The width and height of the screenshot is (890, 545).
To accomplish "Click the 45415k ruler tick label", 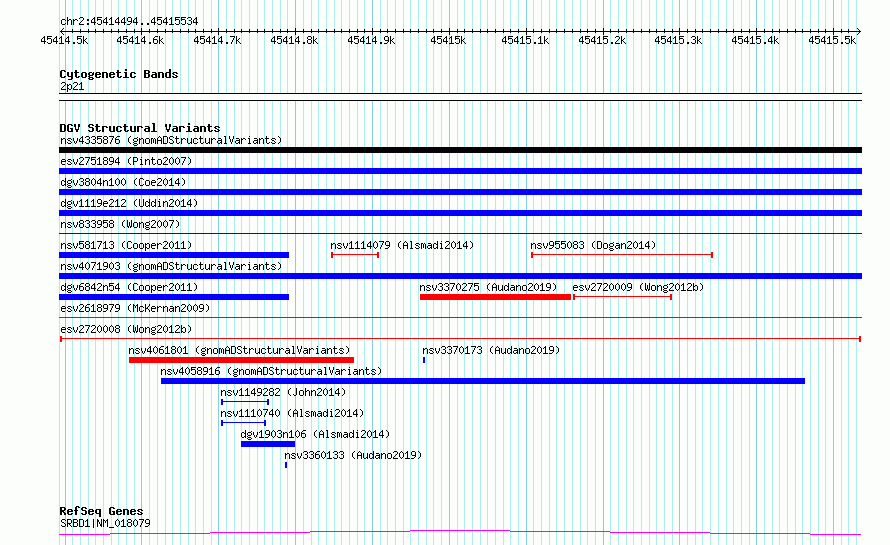I will tap(448, 40).
